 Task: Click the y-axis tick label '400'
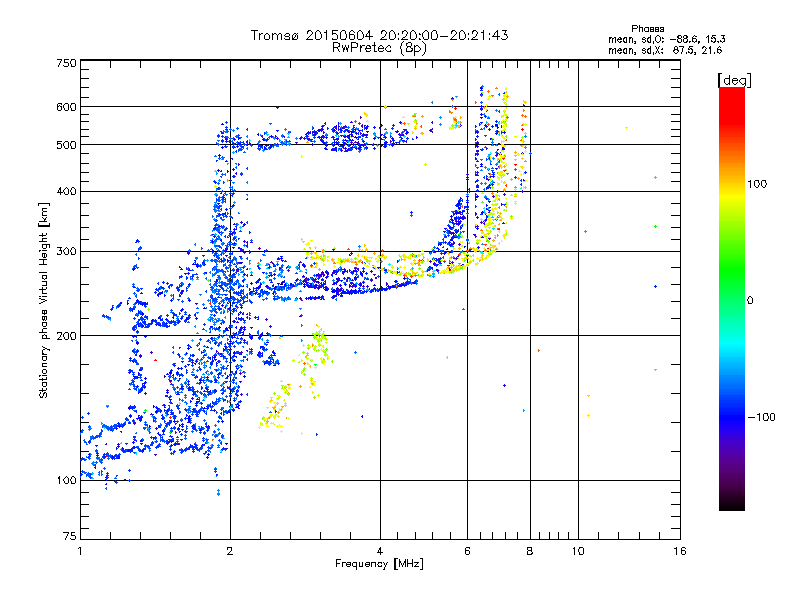[66, 192]
